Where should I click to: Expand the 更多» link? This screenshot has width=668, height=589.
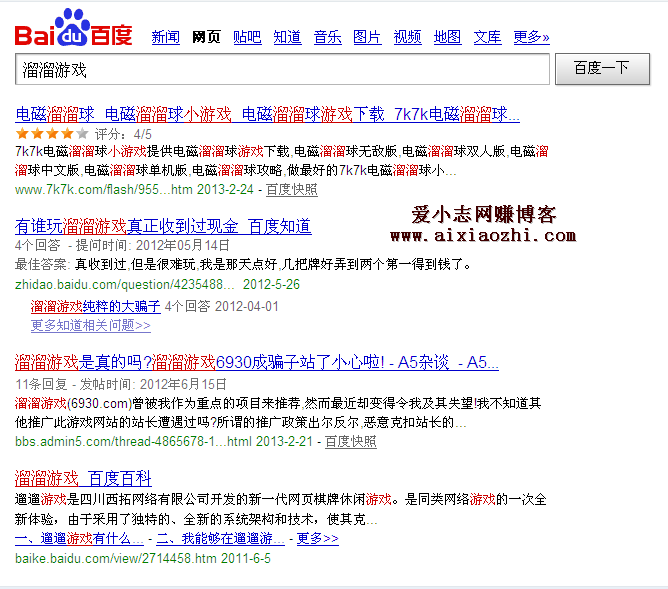click(531, 37)
